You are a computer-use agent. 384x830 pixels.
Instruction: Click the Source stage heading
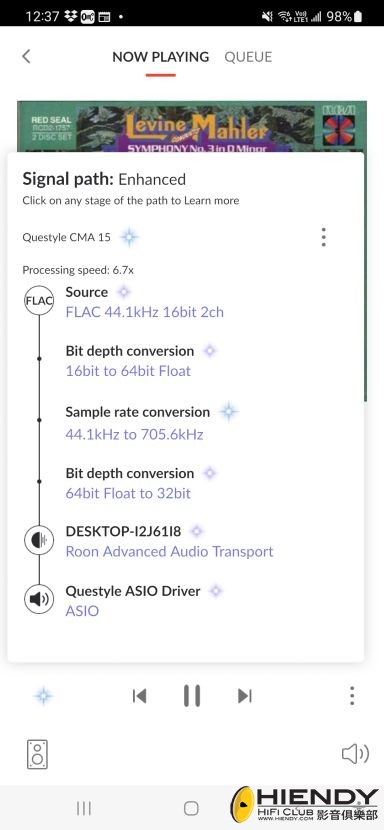86,292
